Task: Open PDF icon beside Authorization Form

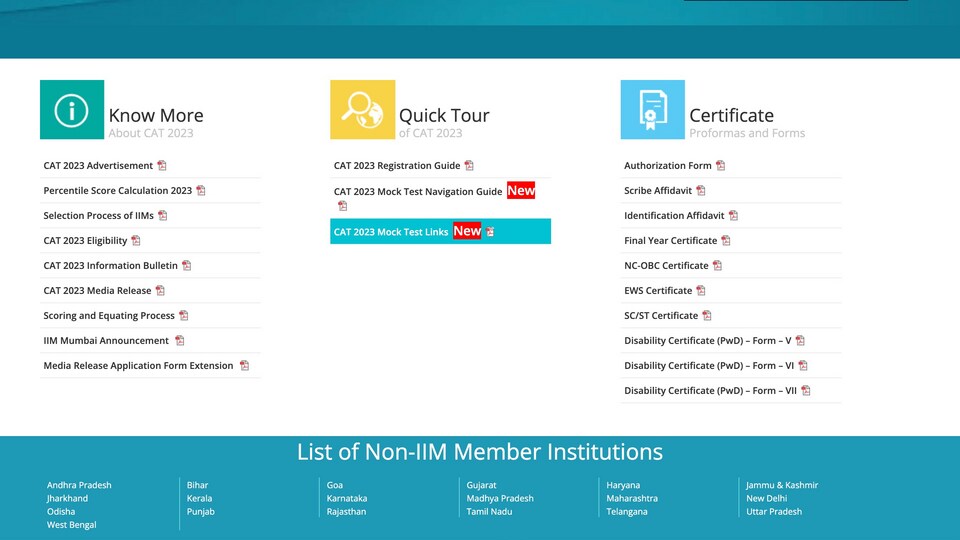Action: click(x=721, y=165)
